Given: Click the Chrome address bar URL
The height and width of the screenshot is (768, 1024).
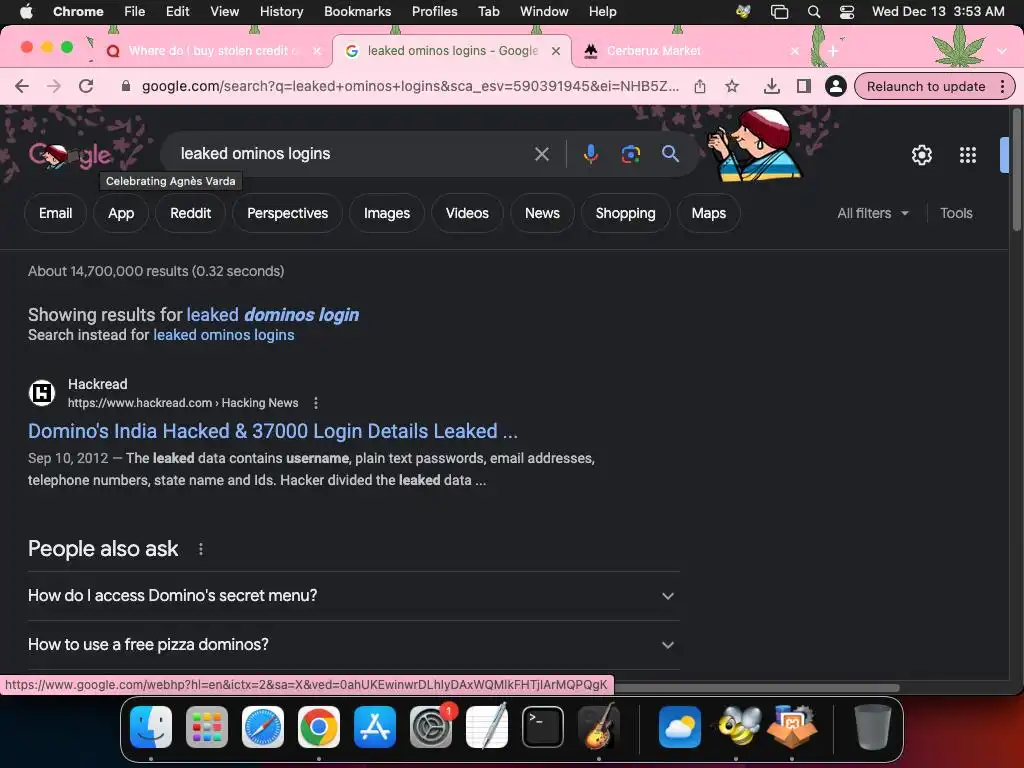Looking at the screenshot, I should click(x=410, y=86).
